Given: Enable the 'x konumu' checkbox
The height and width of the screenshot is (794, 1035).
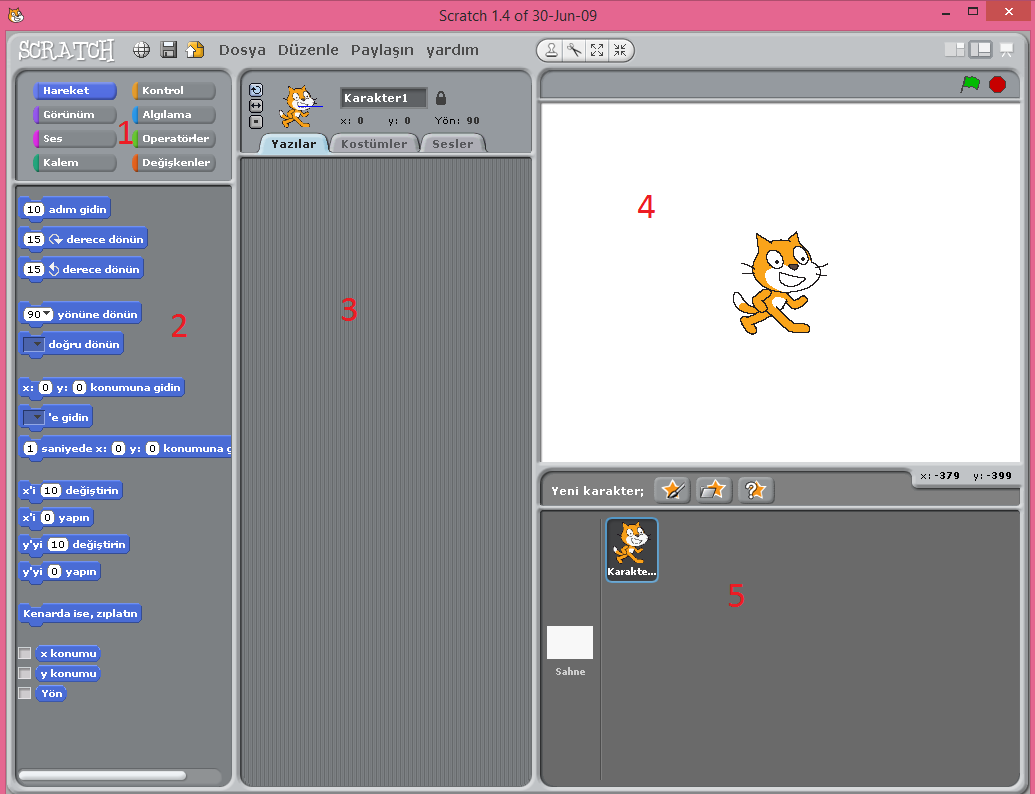Looking at the screenshot, I should pyautogui.click(x=25, y=654).
